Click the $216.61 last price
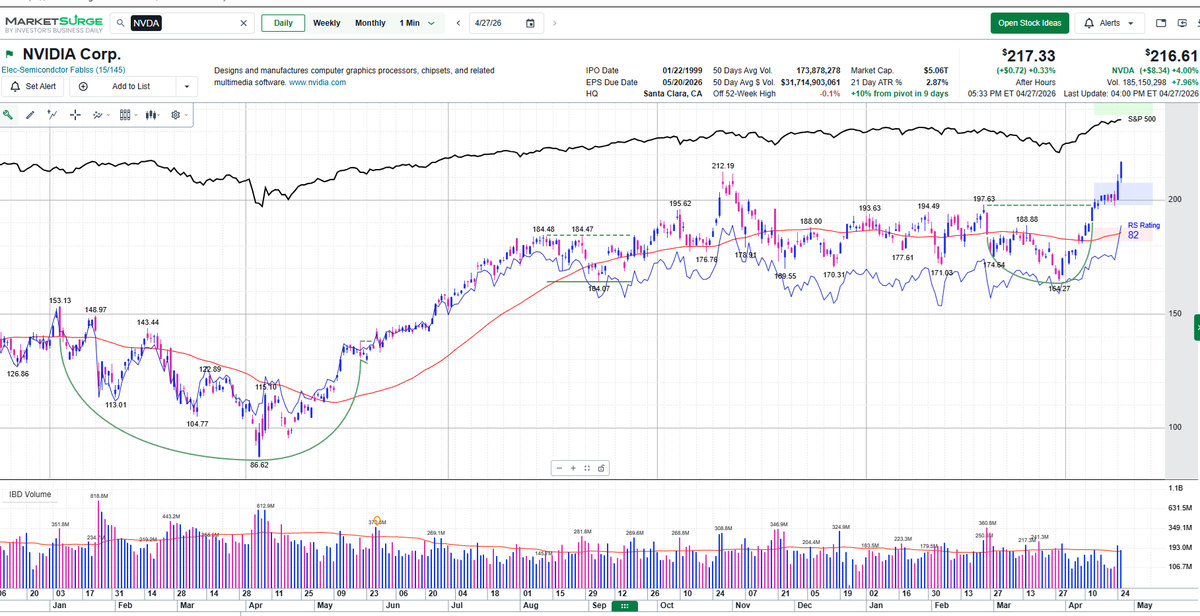Viewport: 1200px width, 616px height. [x=1171, y=55]
